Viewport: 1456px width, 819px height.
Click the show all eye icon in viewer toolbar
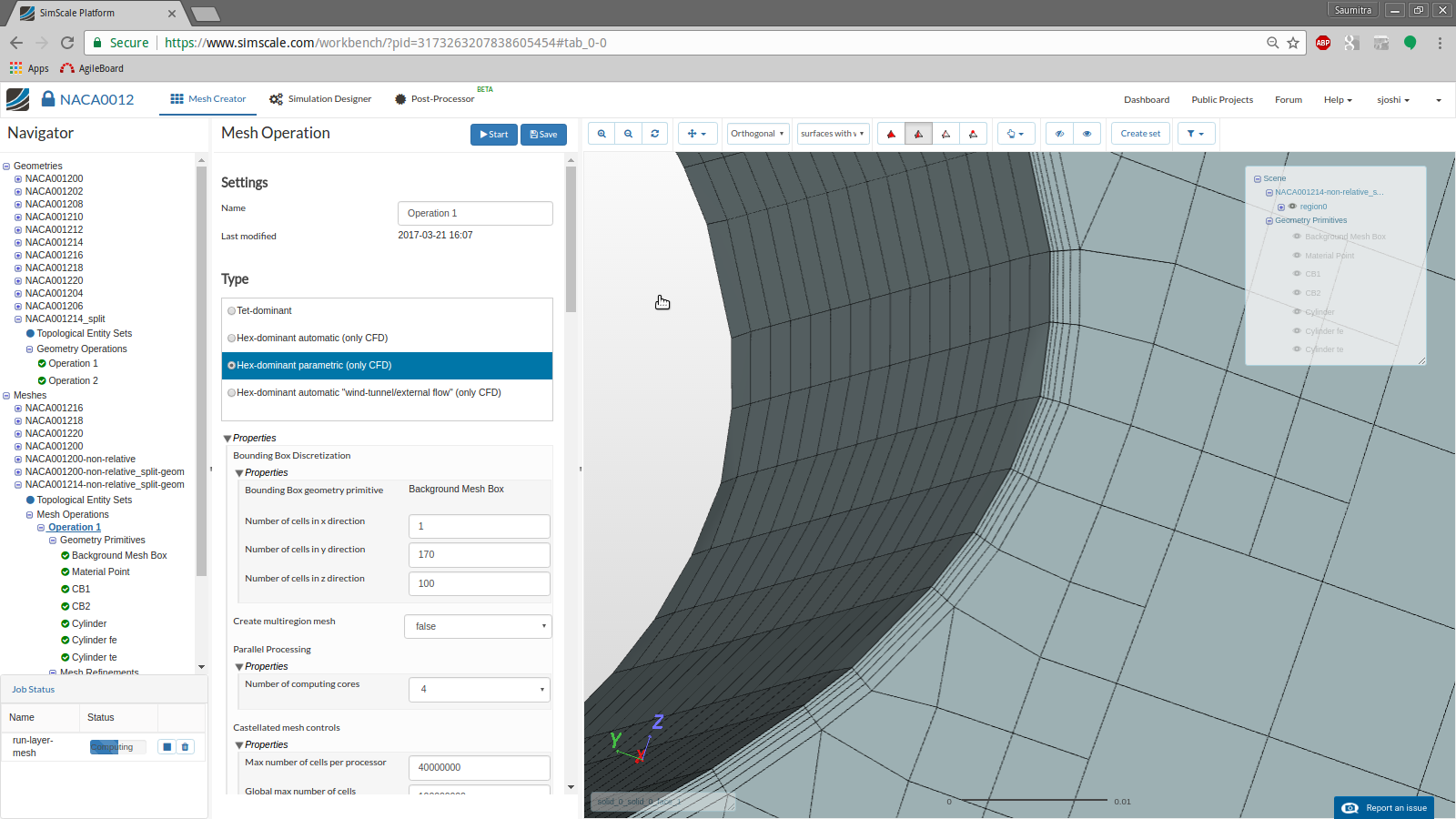pos(1087,134)
